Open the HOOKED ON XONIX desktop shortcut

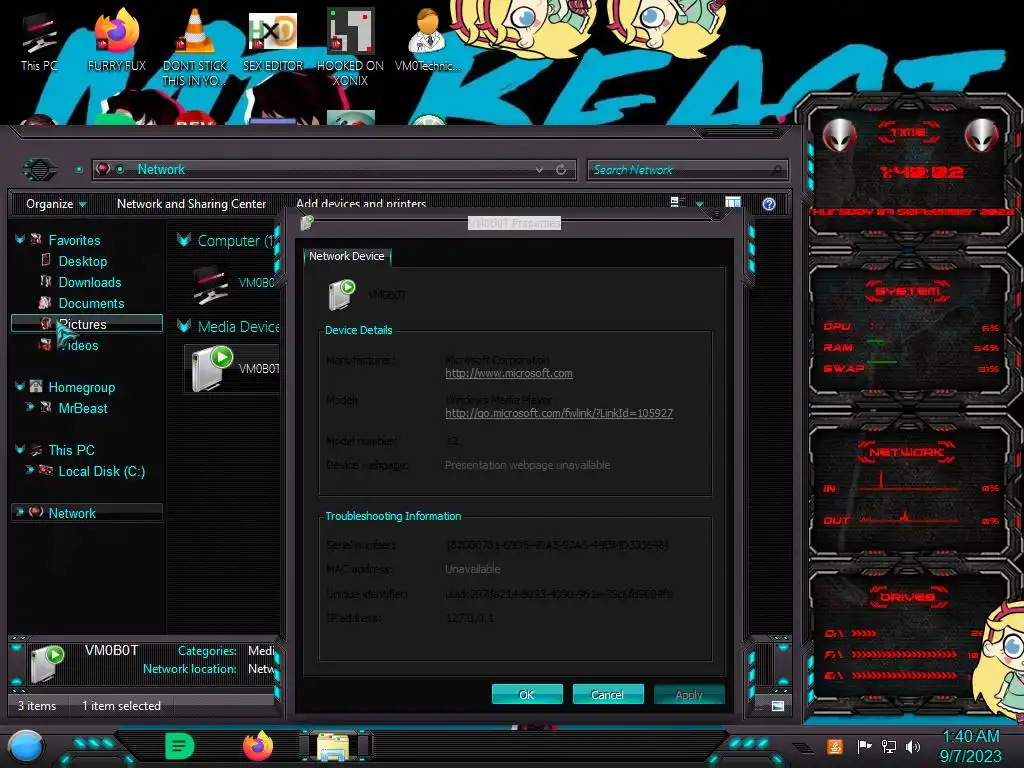tap(350, 48)
